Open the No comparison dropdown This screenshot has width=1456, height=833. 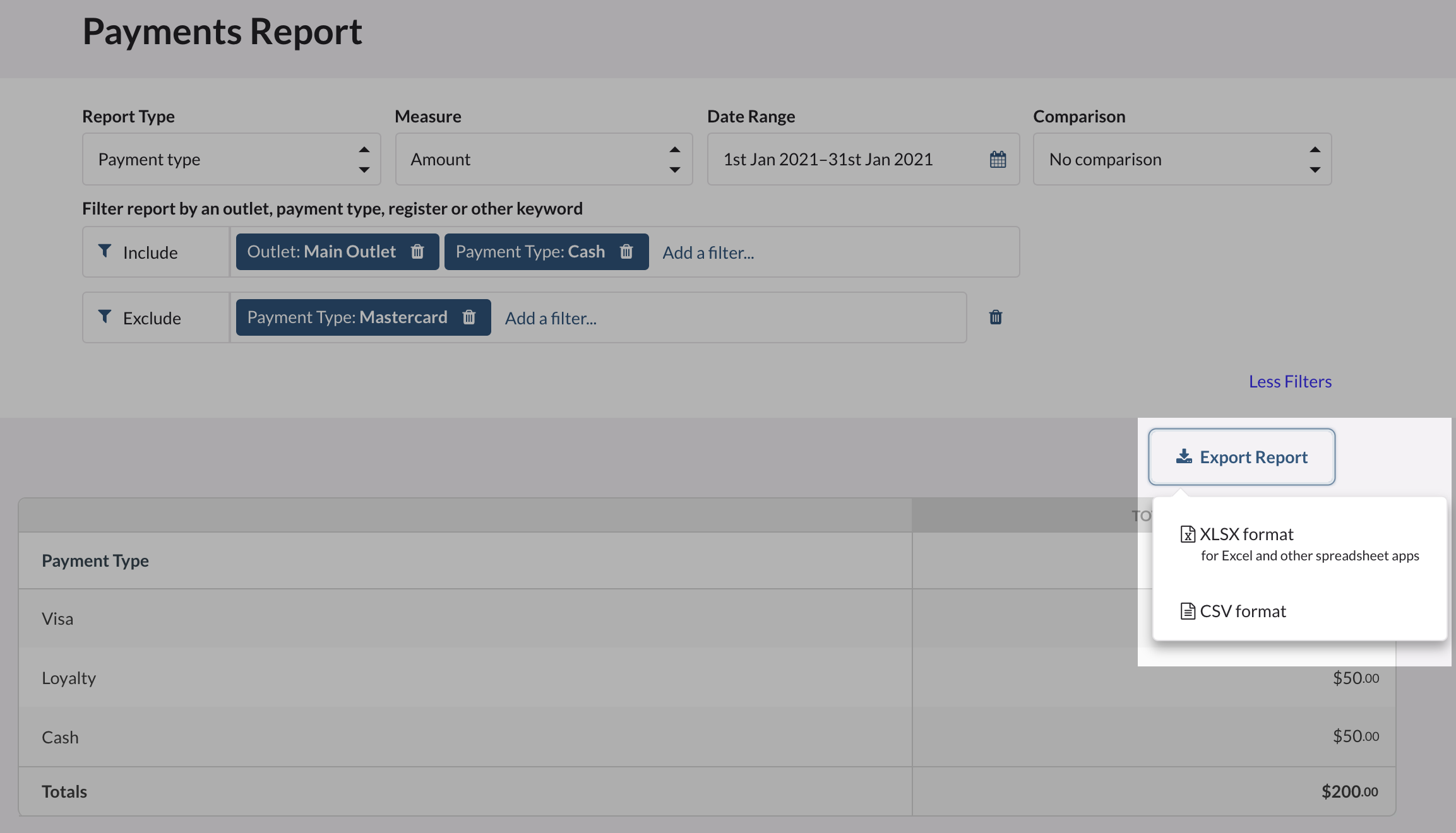1182,160
